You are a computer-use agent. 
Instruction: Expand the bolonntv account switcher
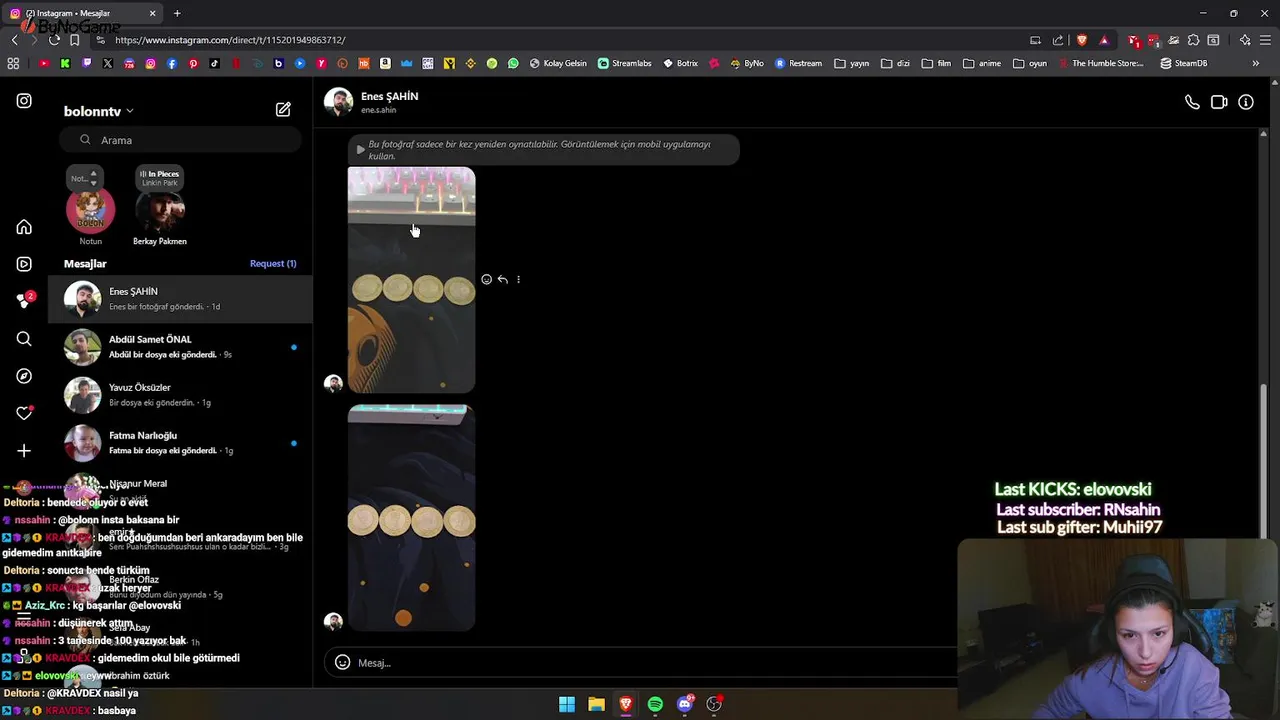pos(98,111)
